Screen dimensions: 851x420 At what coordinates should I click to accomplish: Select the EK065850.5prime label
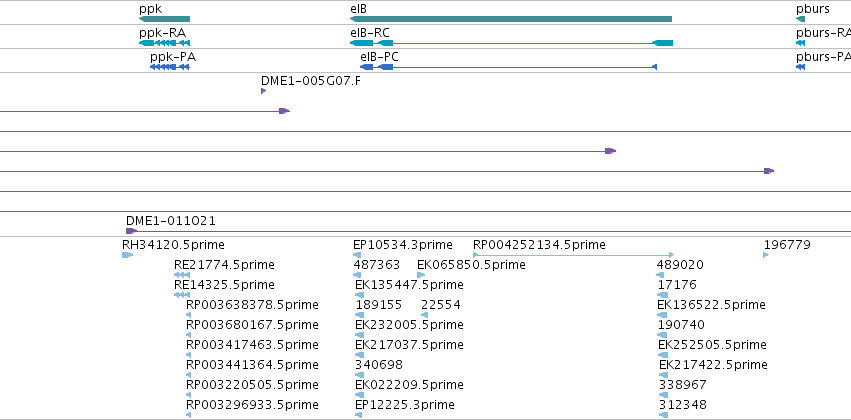[x=471, y=265]
